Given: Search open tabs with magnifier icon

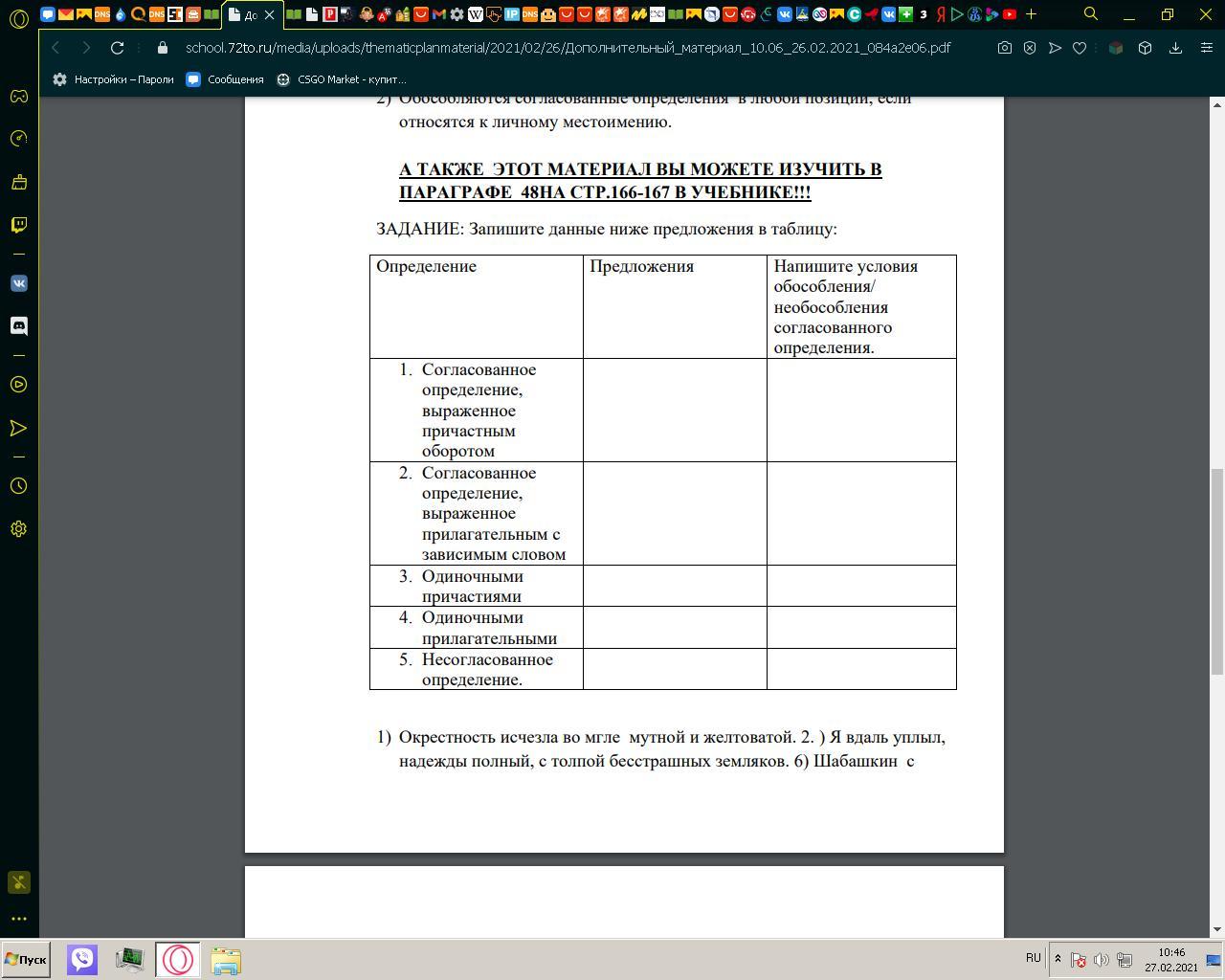Looking at the screenshot, I should coord(1090,14).
